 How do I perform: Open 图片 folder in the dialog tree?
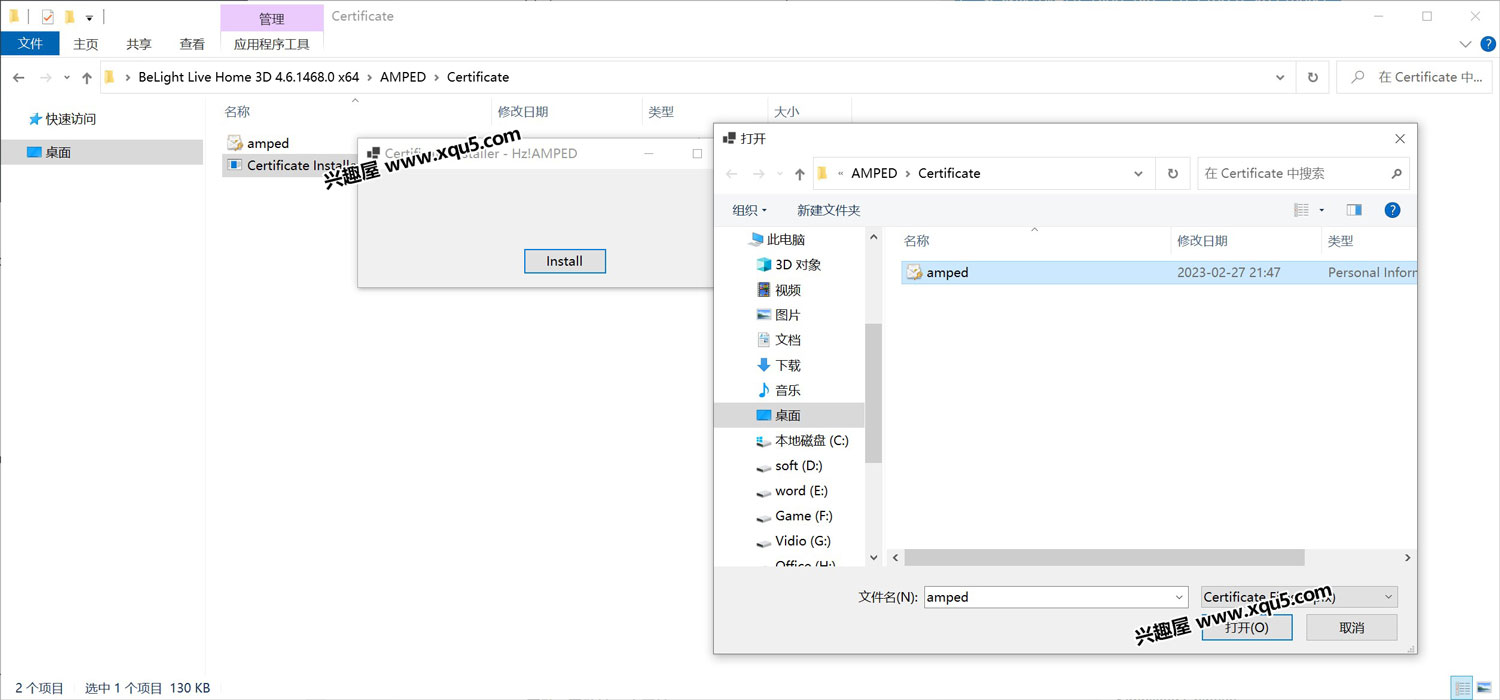[x=779, y=315]
